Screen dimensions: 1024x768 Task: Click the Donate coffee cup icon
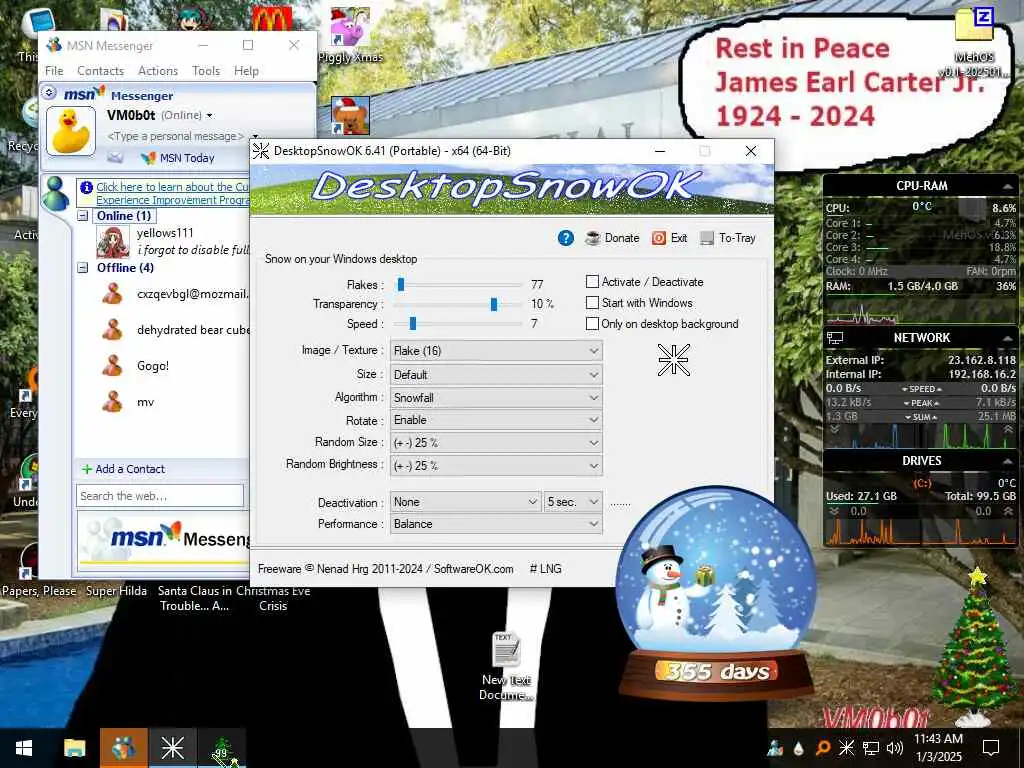(x=592, y=238)
